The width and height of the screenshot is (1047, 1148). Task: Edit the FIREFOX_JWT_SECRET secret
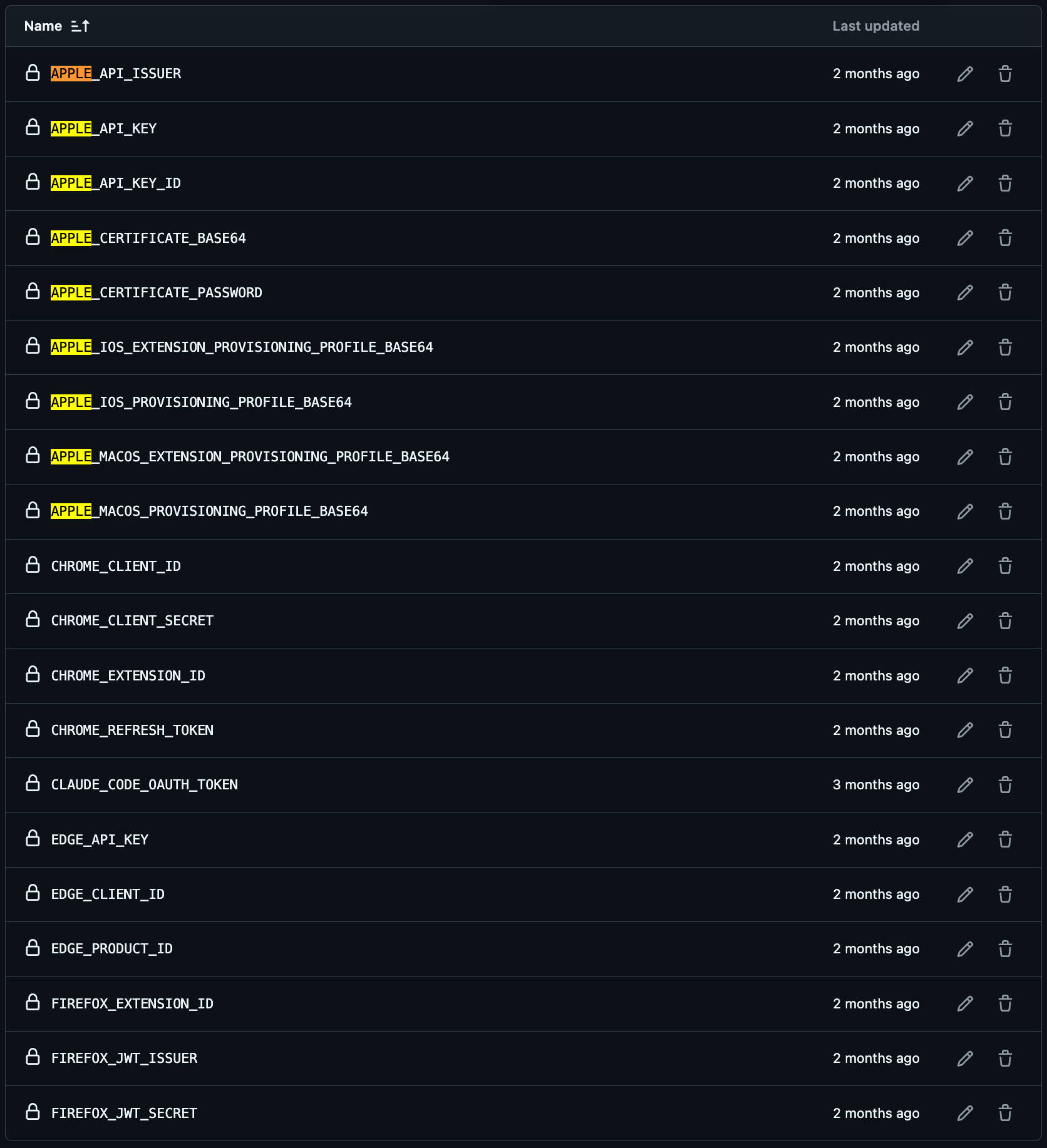click(x=965, y=1114)
